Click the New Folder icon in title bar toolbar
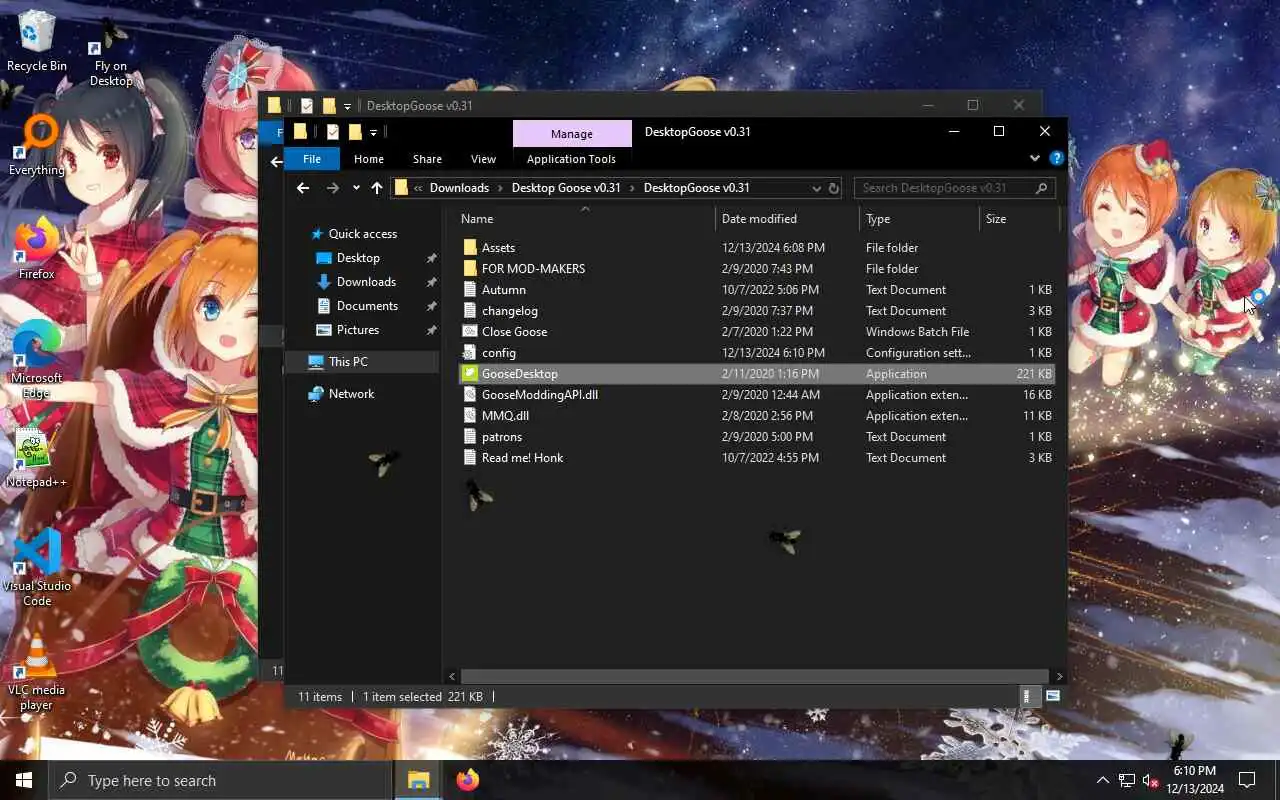Screen dimensions: 1280x800 coord(354,132)
